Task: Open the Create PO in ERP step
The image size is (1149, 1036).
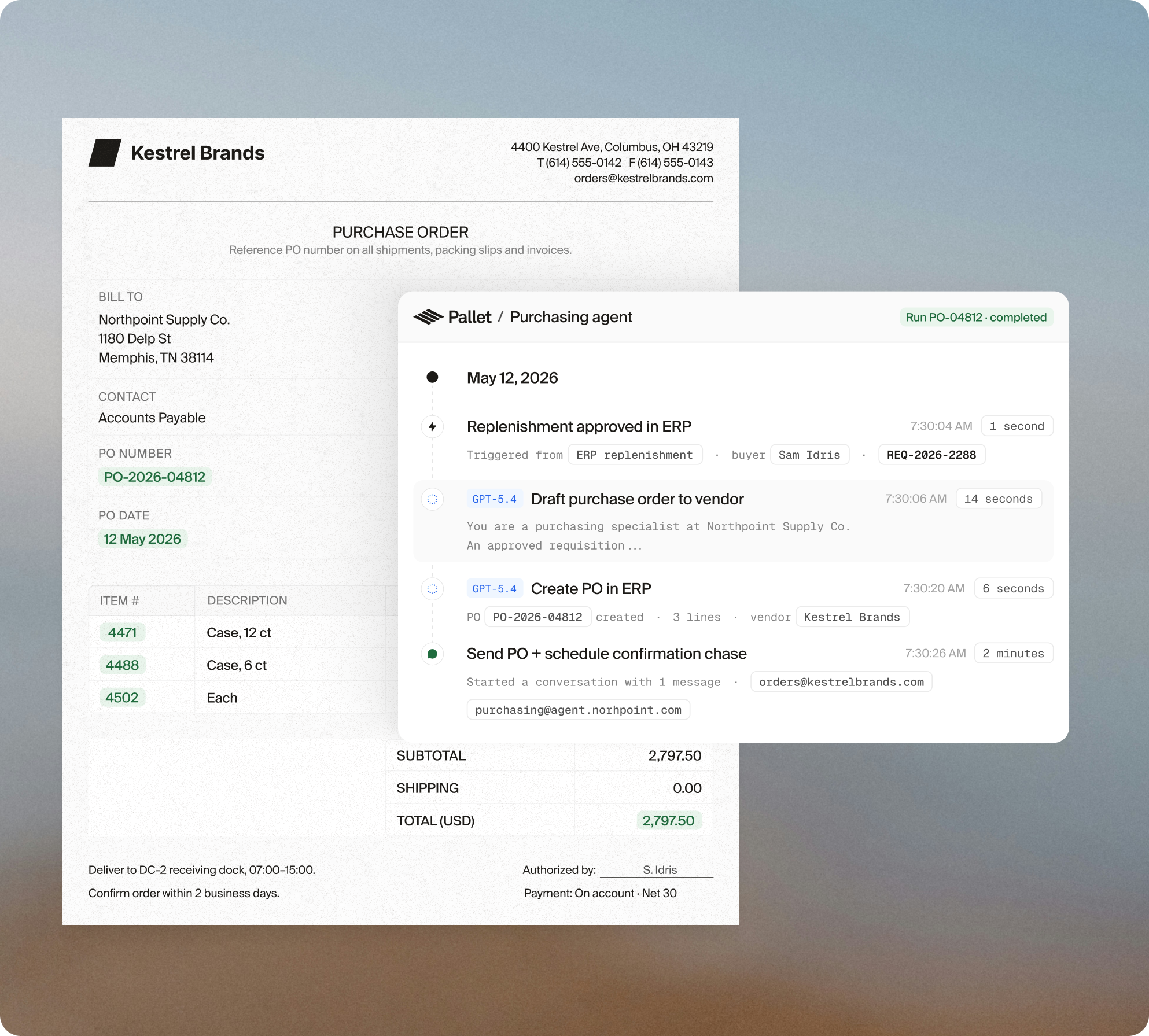Action: coord(591,588)
